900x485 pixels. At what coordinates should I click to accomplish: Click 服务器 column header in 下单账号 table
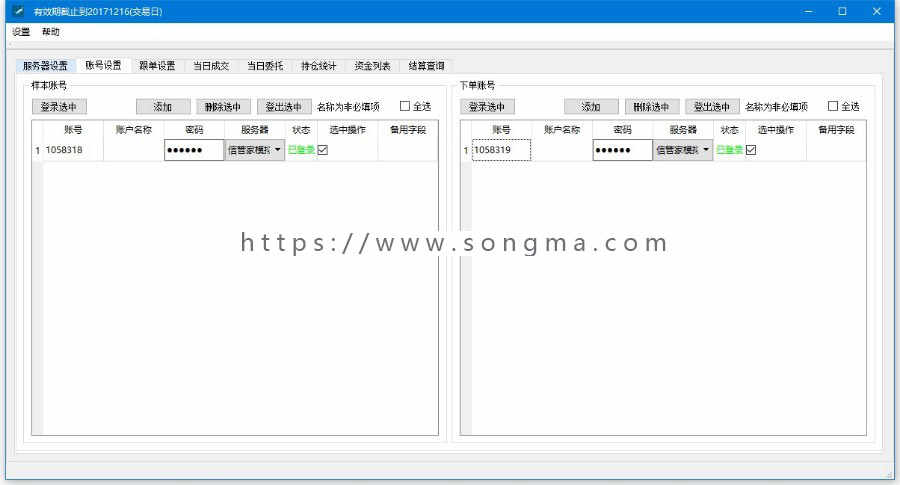(683, 130)
